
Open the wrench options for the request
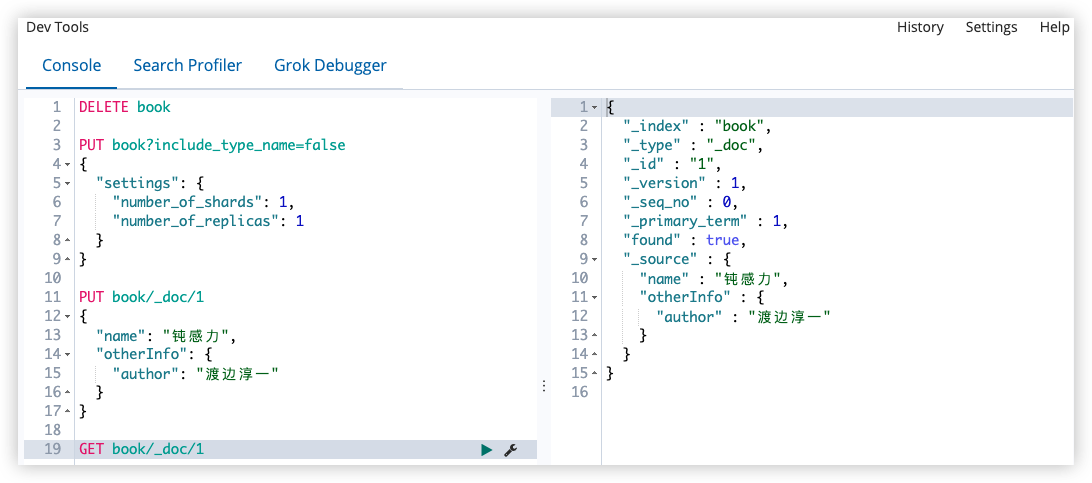pos(510,450)
